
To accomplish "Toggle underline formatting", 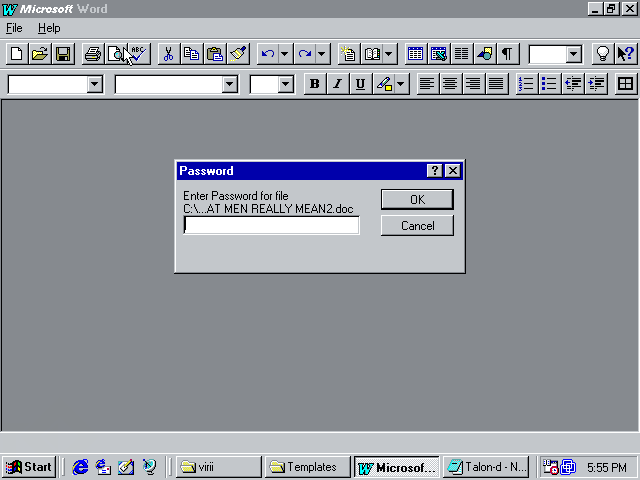I will [x=360, y=84].
